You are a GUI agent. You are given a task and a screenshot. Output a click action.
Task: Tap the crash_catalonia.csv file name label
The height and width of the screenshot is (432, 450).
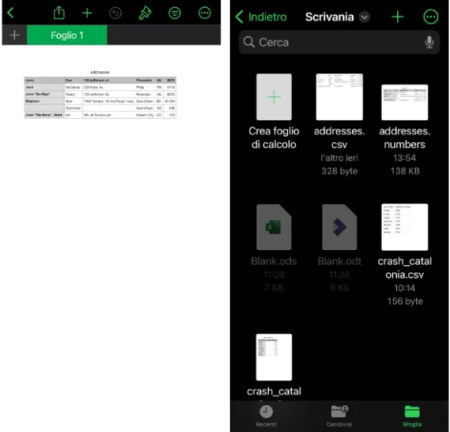405,268
